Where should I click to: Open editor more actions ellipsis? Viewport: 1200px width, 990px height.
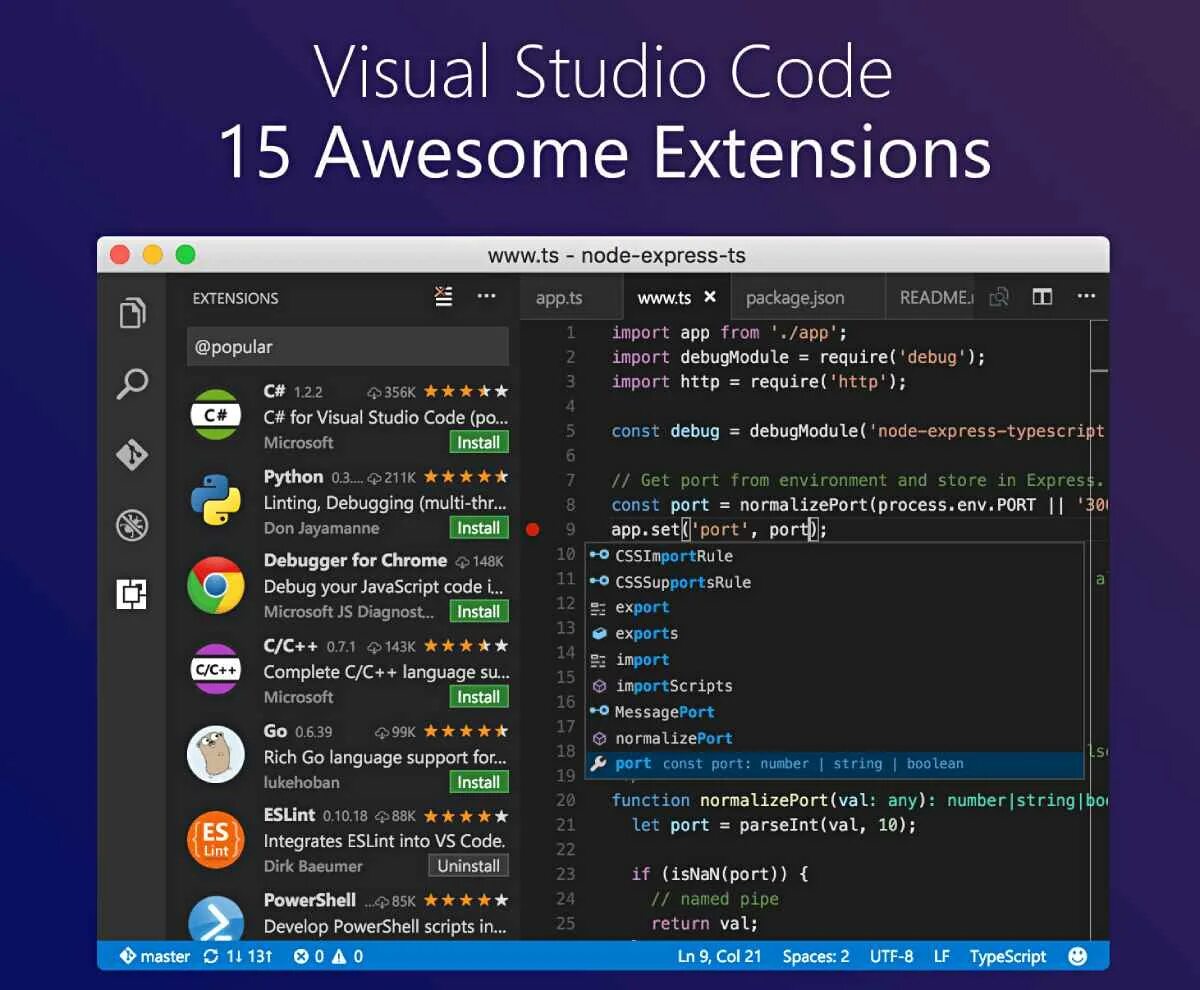1086,297
